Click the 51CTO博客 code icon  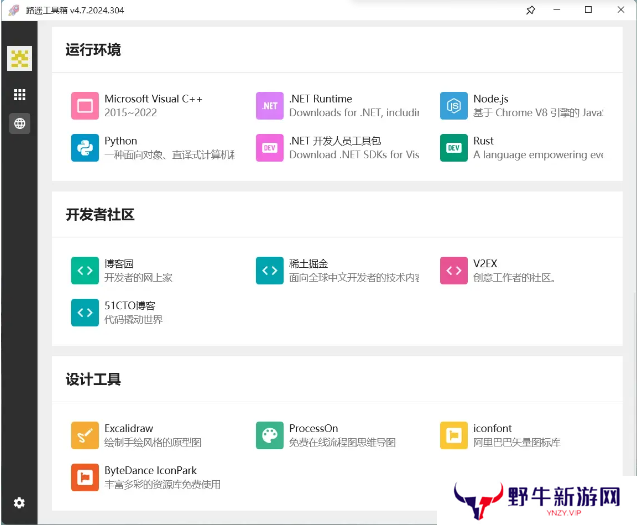(x=85, y=313)
